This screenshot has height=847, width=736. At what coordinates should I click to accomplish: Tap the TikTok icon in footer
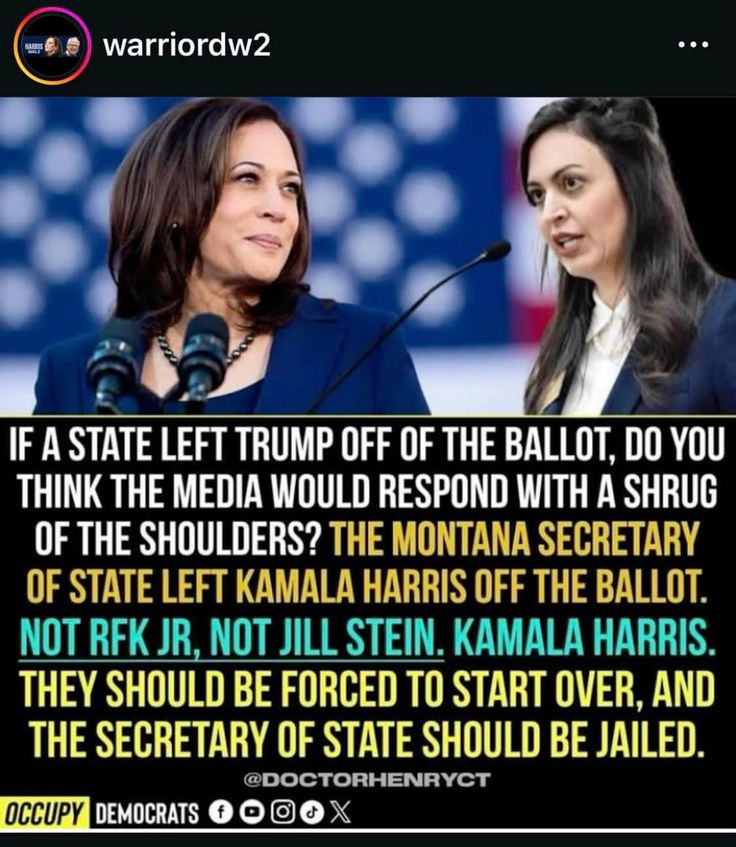(x=312, y=812)
